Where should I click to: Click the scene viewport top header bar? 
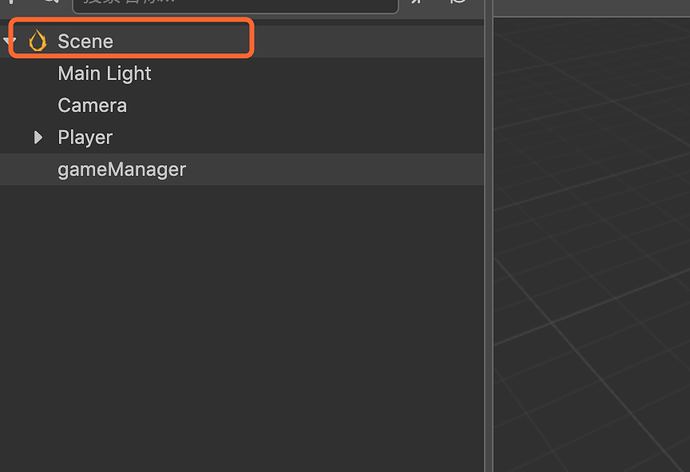[590, 7]
